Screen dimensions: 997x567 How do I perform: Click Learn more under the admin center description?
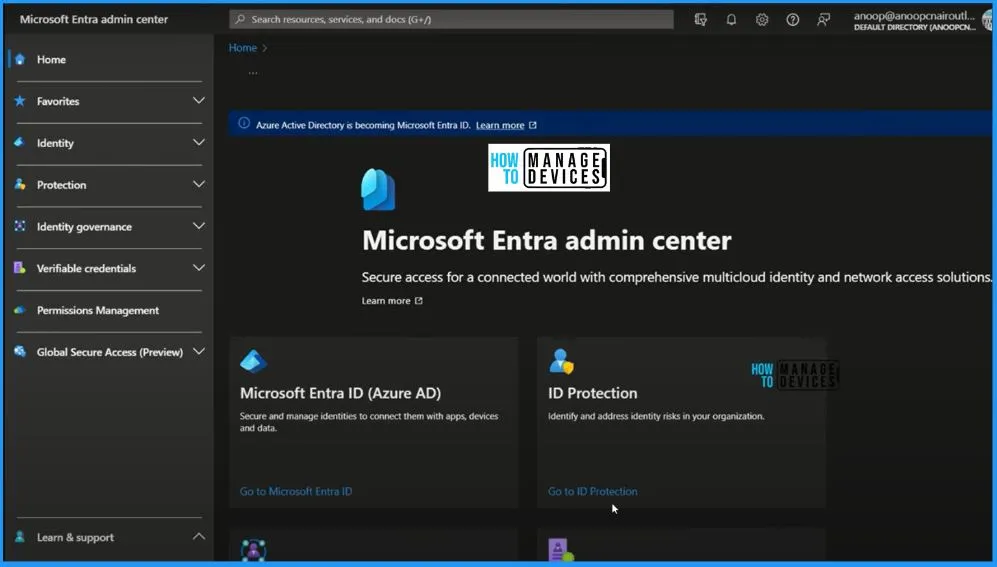386,301
